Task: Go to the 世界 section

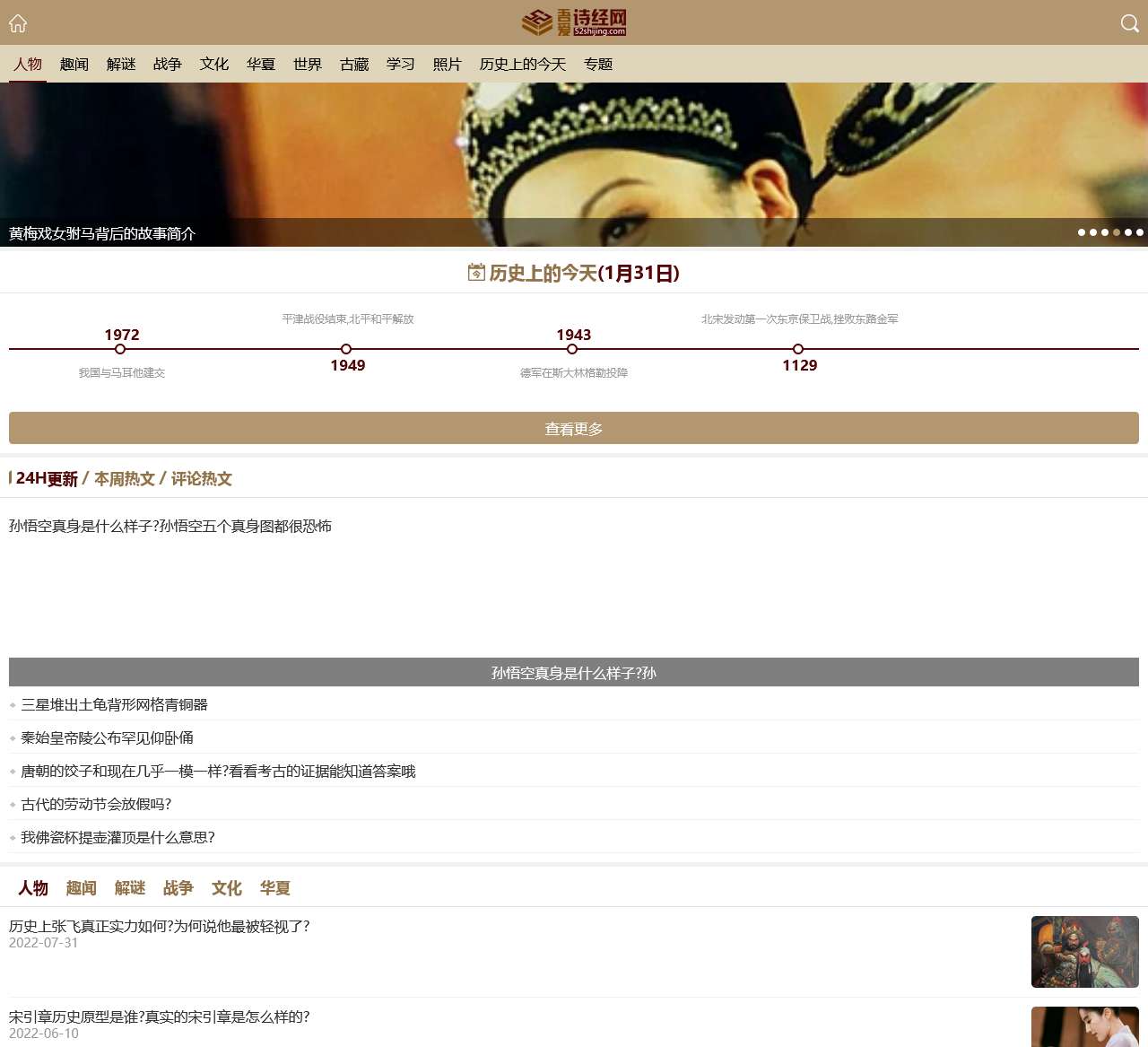Action: 308,65
